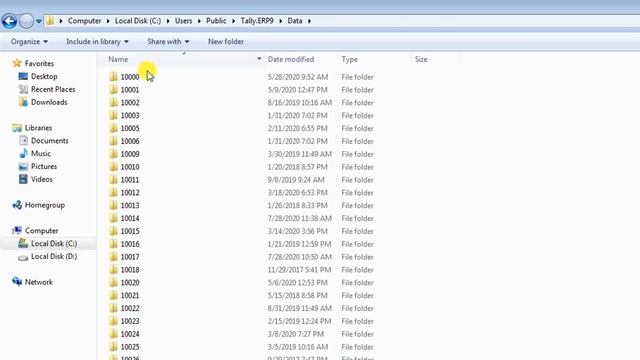Screen dimensions: 640x360
Task: Click the Local Disk (D:) drive icon
Action: pos(23,257)
